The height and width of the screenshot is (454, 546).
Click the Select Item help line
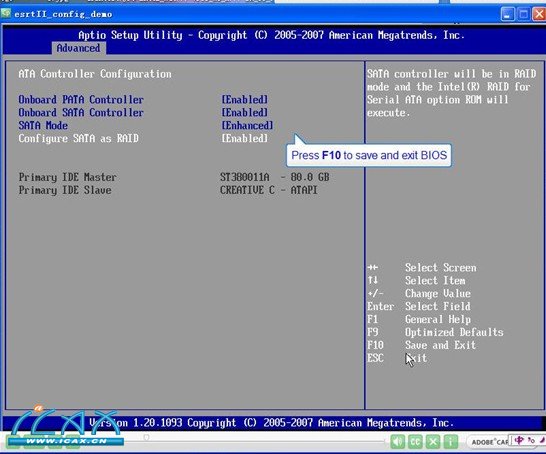[x=416, y=281]
